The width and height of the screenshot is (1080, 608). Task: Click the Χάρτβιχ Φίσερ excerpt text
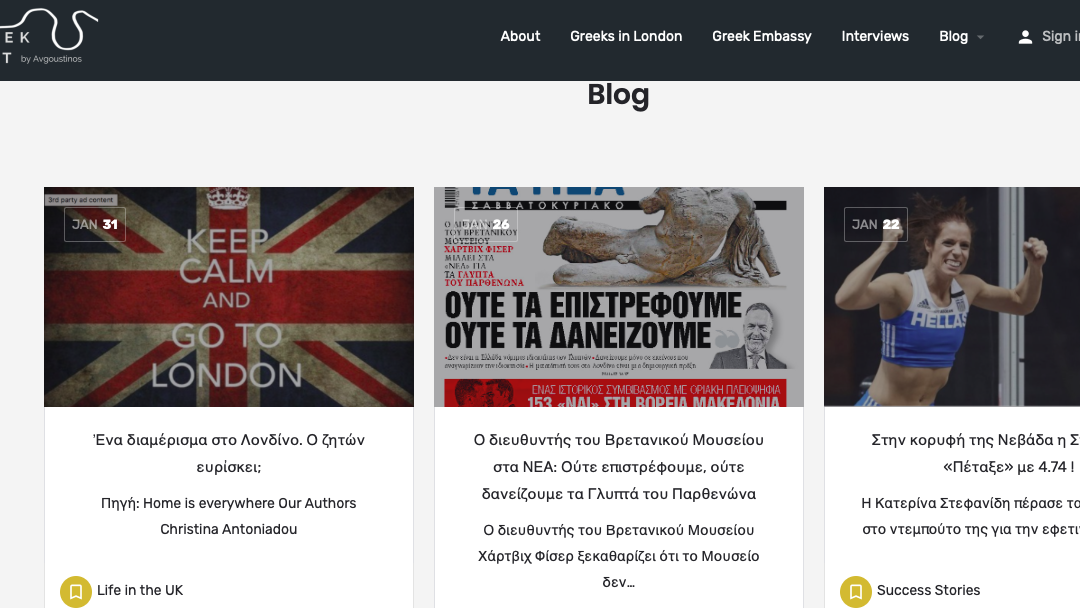[x=619, y=556]
